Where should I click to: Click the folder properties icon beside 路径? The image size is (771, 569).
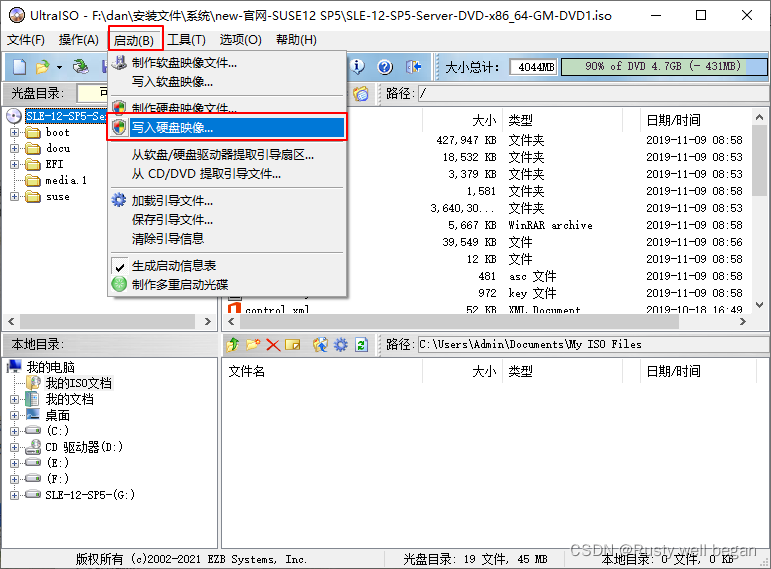[x=360, y=93]
